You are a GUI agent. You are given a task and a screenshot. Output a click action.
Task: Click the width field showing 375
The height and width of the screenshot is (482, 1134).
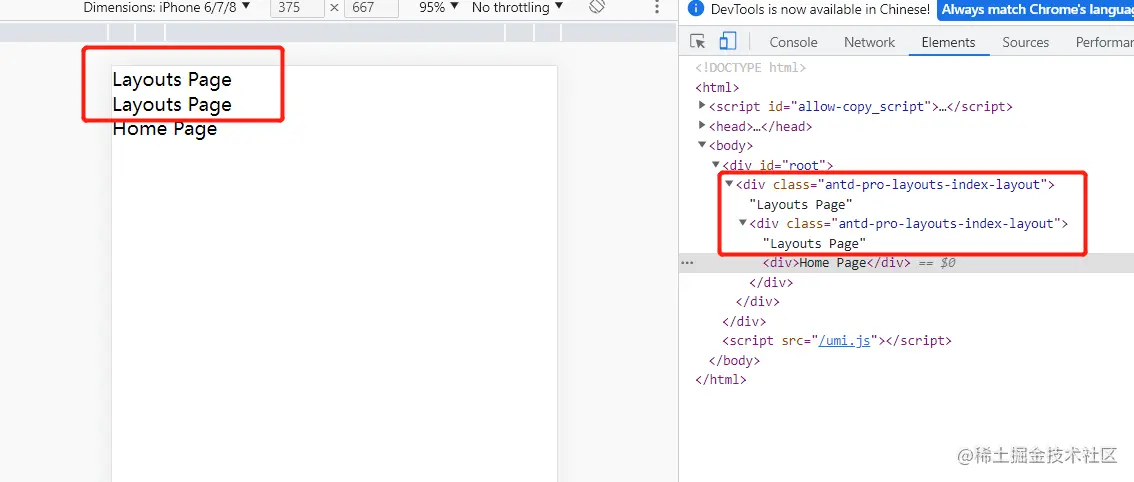point(297,8)
